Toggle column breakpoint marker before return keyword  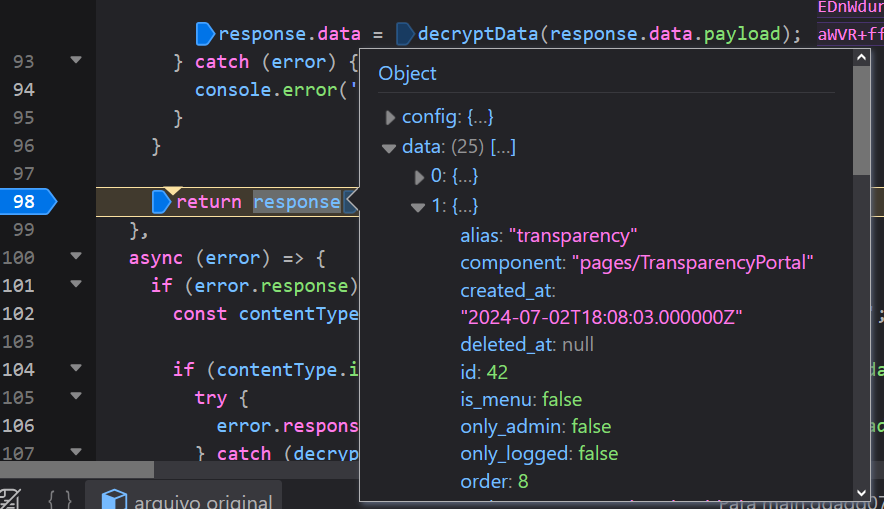161,202
